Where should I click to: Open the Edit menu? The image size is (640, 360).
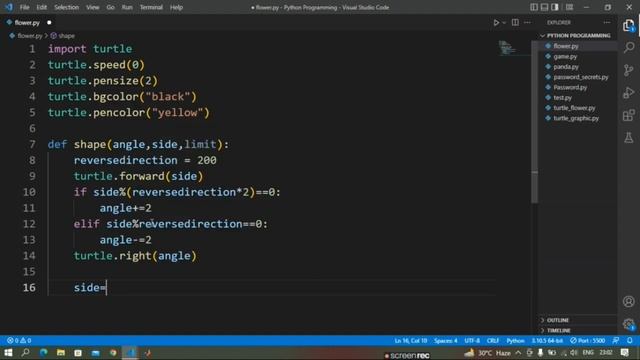[42, 7]
